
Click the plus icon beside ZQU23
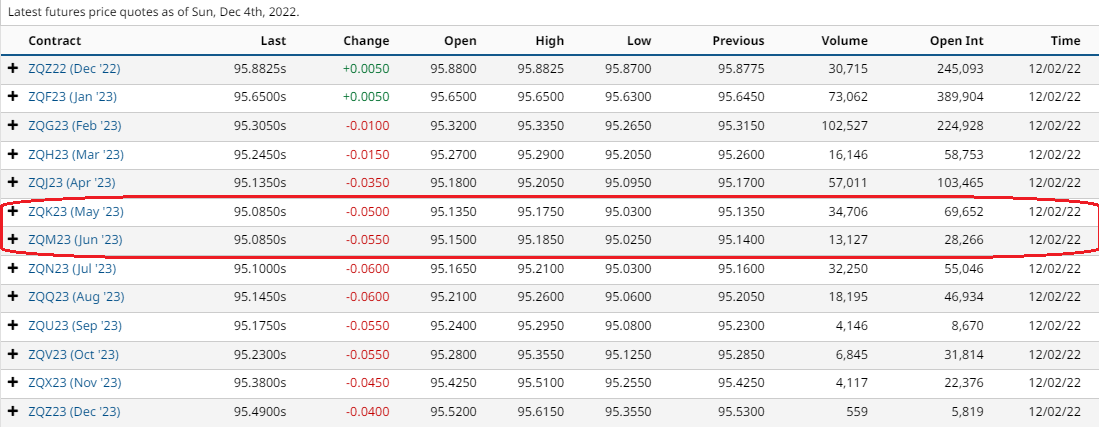13,326
